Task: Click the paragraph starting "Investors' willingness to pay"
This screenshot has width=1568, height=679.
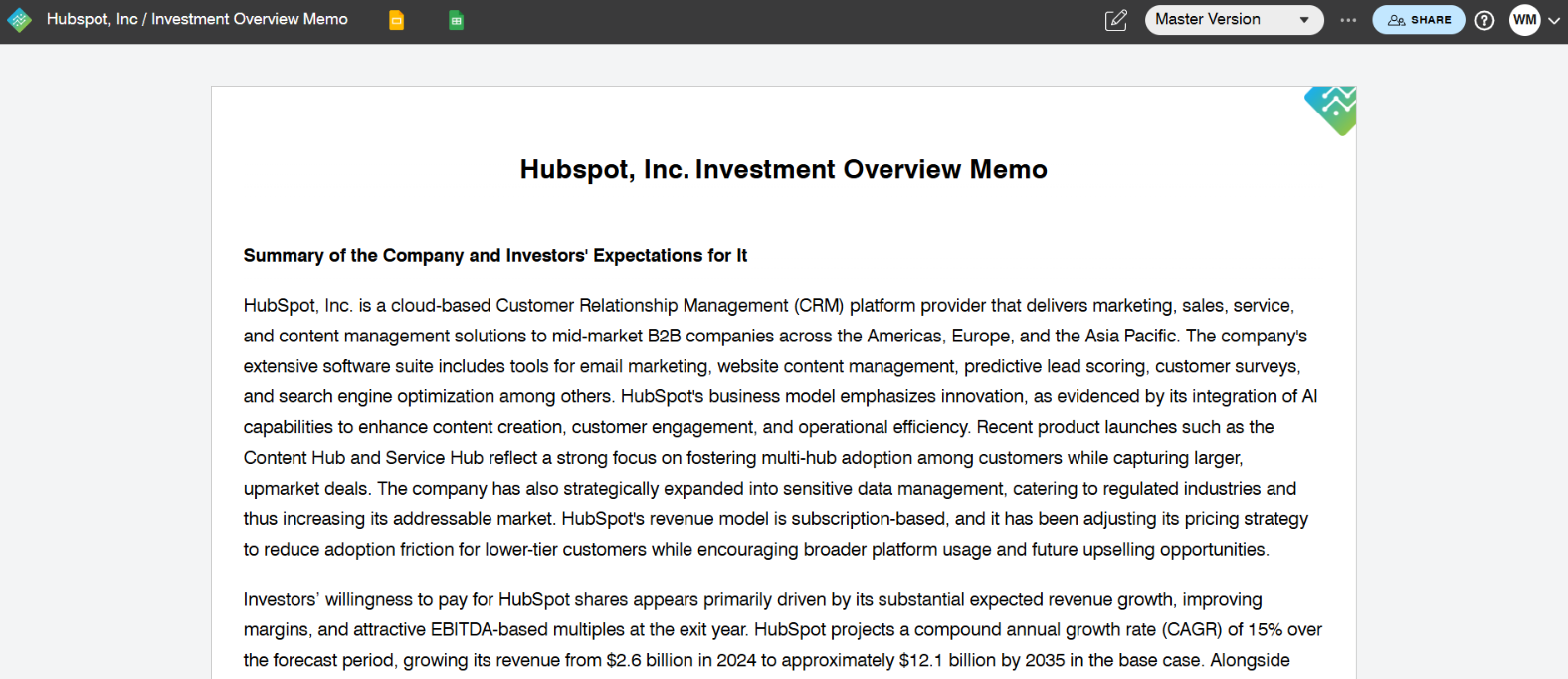Action: pos(783,630)
